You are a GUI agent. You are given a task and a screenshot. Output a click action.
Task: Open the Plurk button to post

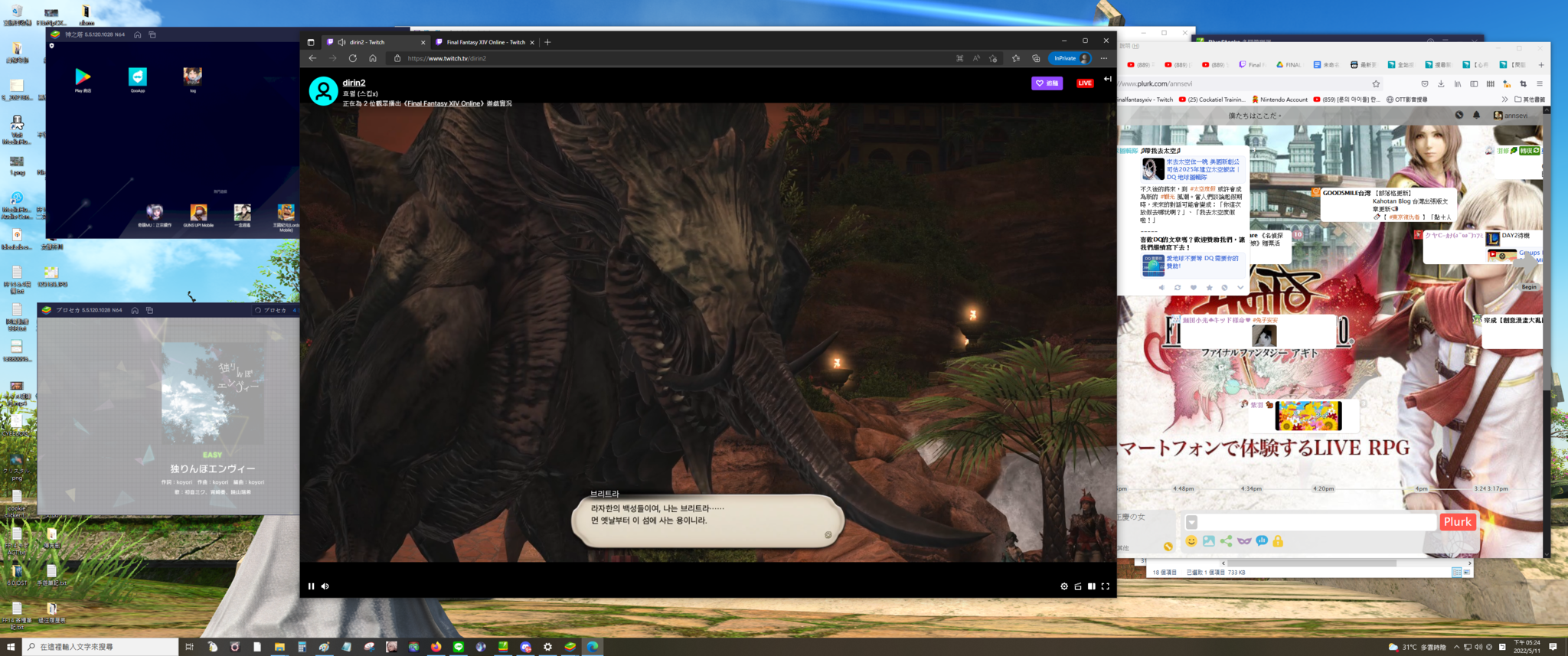pyautogui.click(x=1458, y=522)
